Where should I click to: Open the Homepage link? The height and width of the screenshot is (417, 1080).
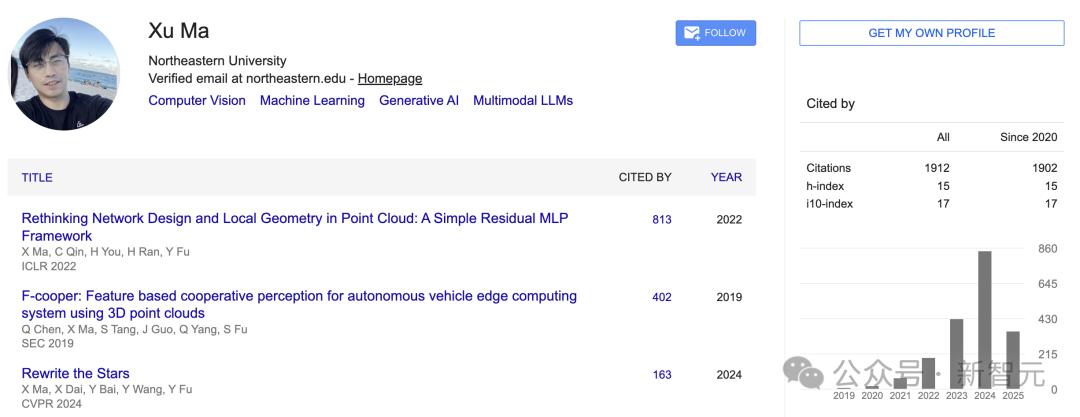(390, 78)
